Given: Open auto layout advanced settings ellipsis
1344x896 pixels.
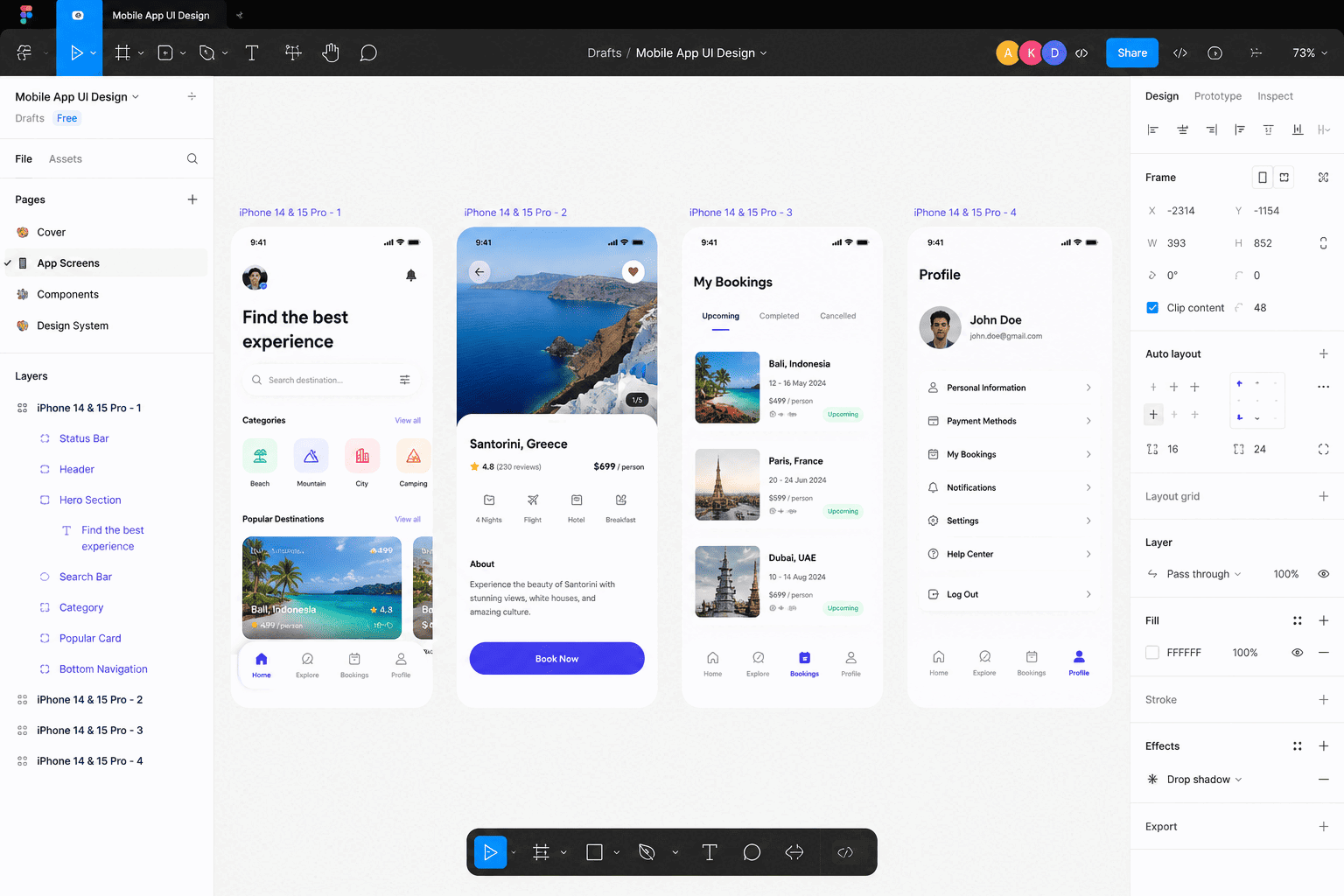Looking at the screenshot, I should (1323, 387).
